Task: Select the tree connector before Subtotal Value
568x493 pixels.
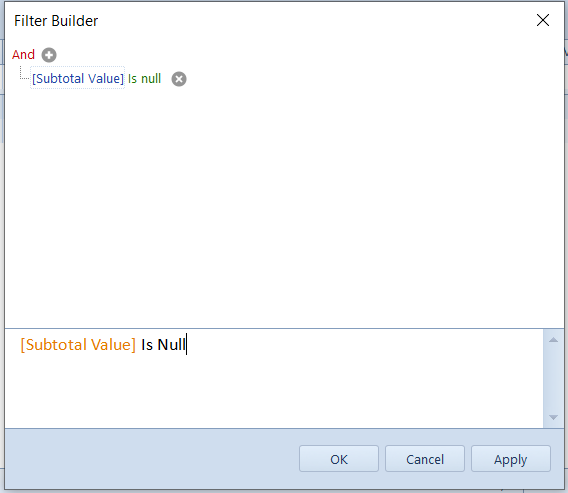Action: 24,73
